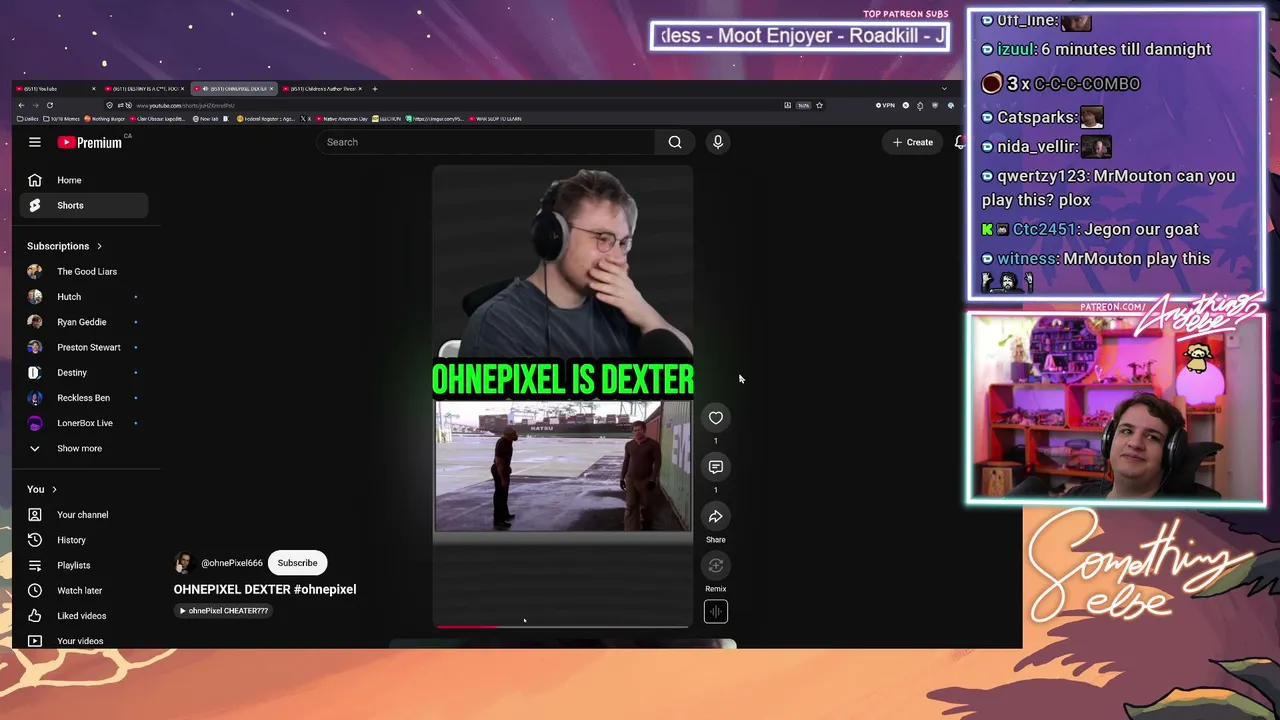The width and height of the screenshot is (1280, 720).
Task: Open the short's sound page icon
Action: click(x=716, y=611)
